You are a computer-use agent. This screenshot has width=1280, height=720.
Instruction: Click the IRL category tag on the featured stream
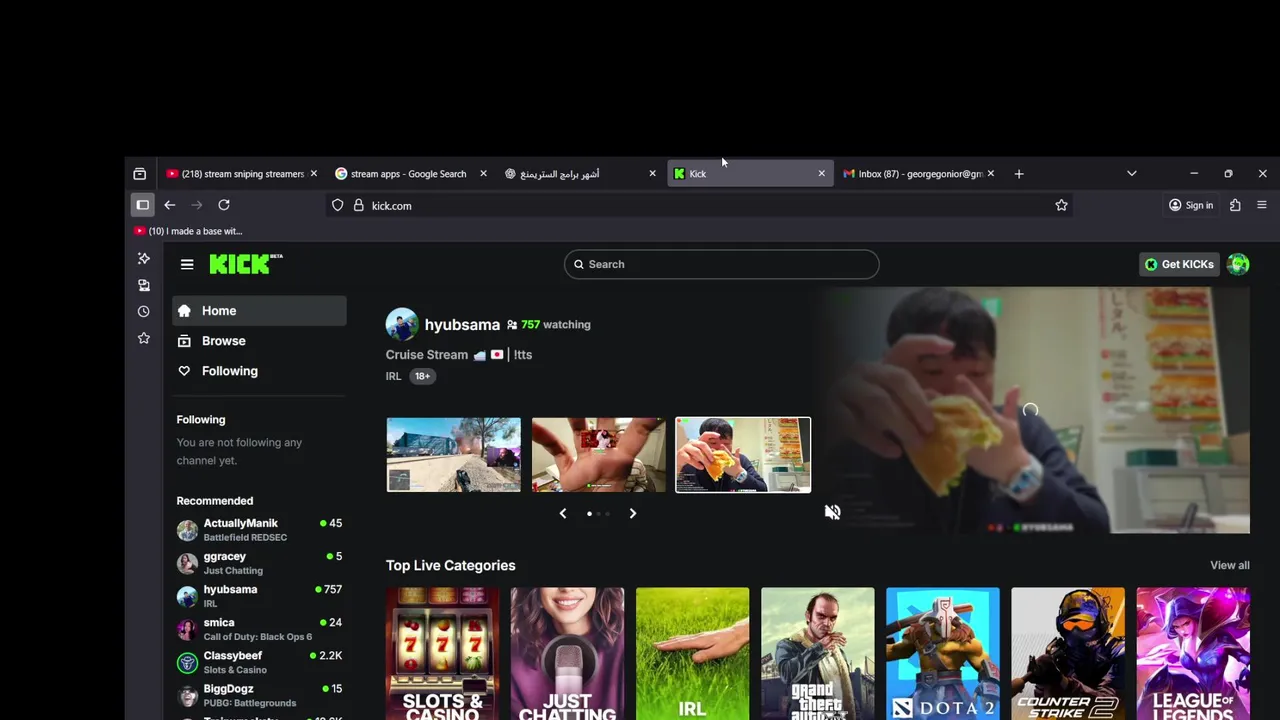[x=393, y=376]
